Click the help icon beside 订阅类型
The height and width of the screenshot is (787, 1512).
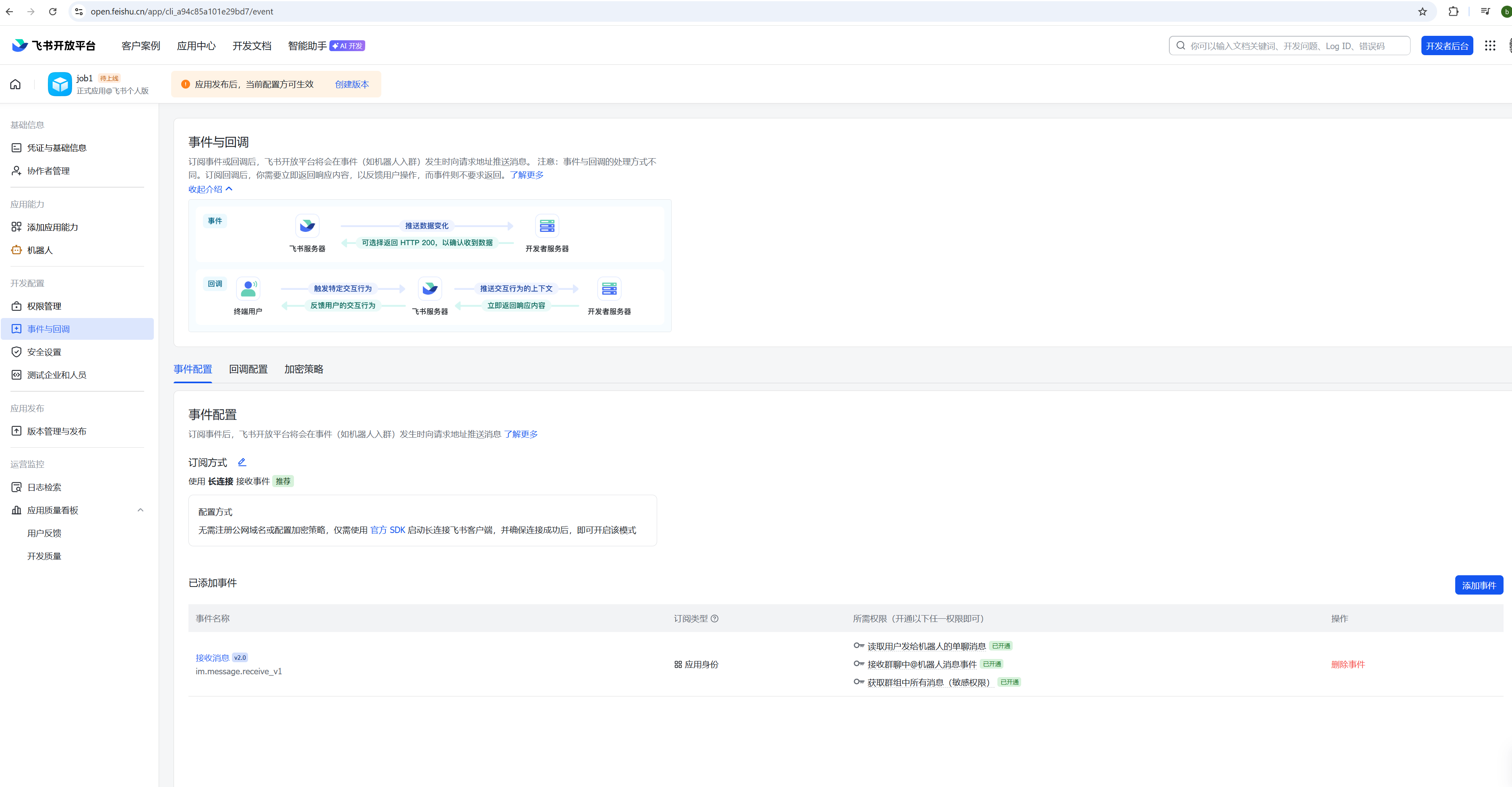coord(714,618)
